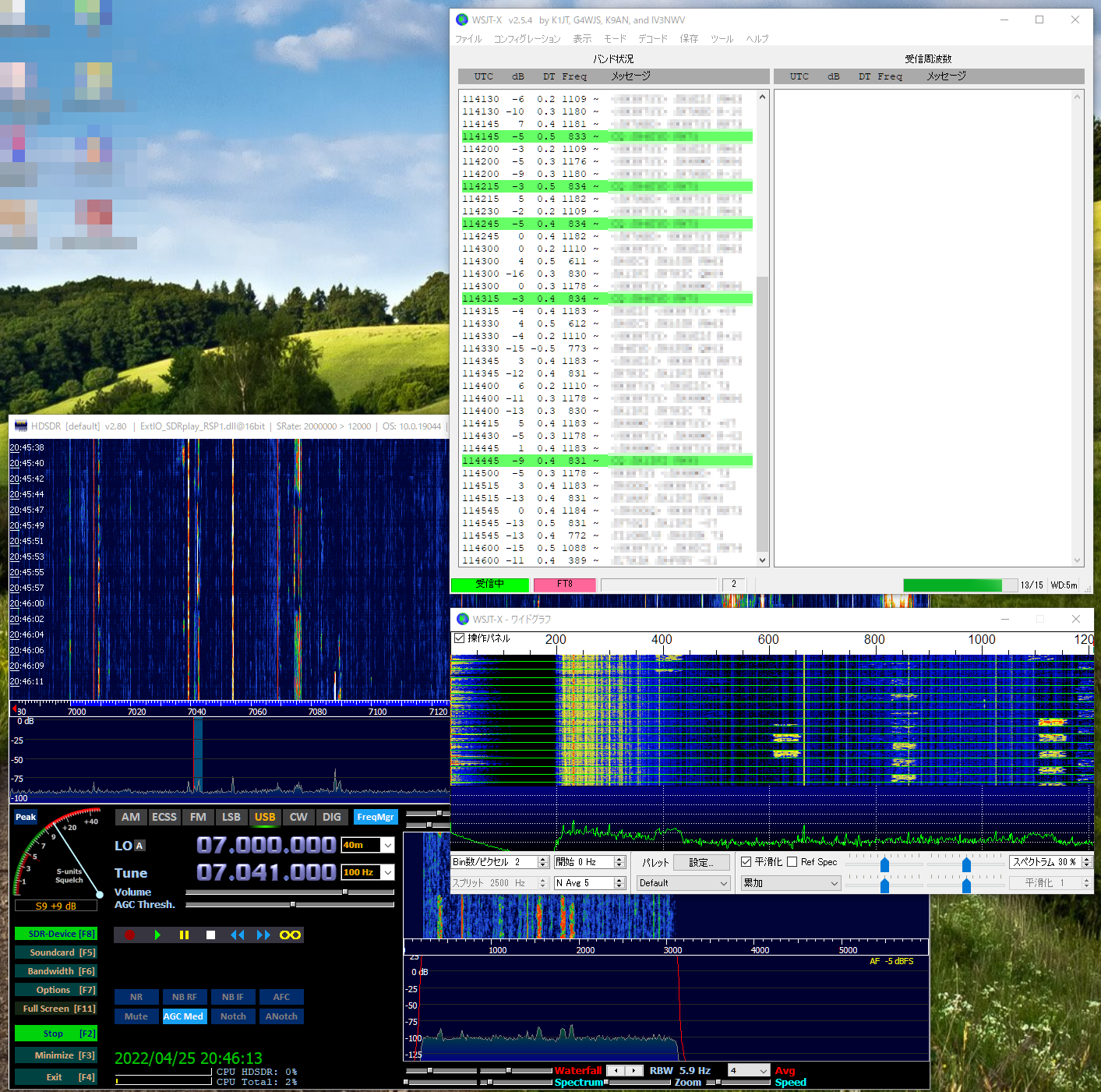Adjust the AGC Thresh. slider
Screen dimensions: 1101x1092
[290, 905]
